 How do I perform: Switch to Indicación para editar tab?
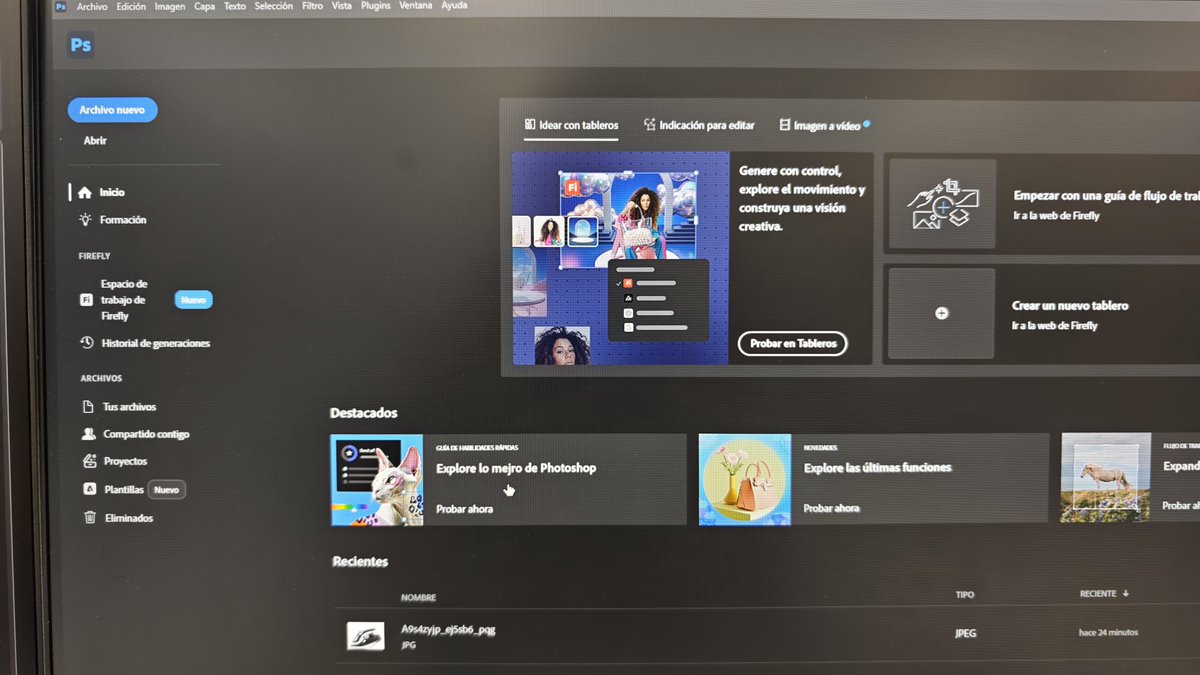[x=699, y=126]
